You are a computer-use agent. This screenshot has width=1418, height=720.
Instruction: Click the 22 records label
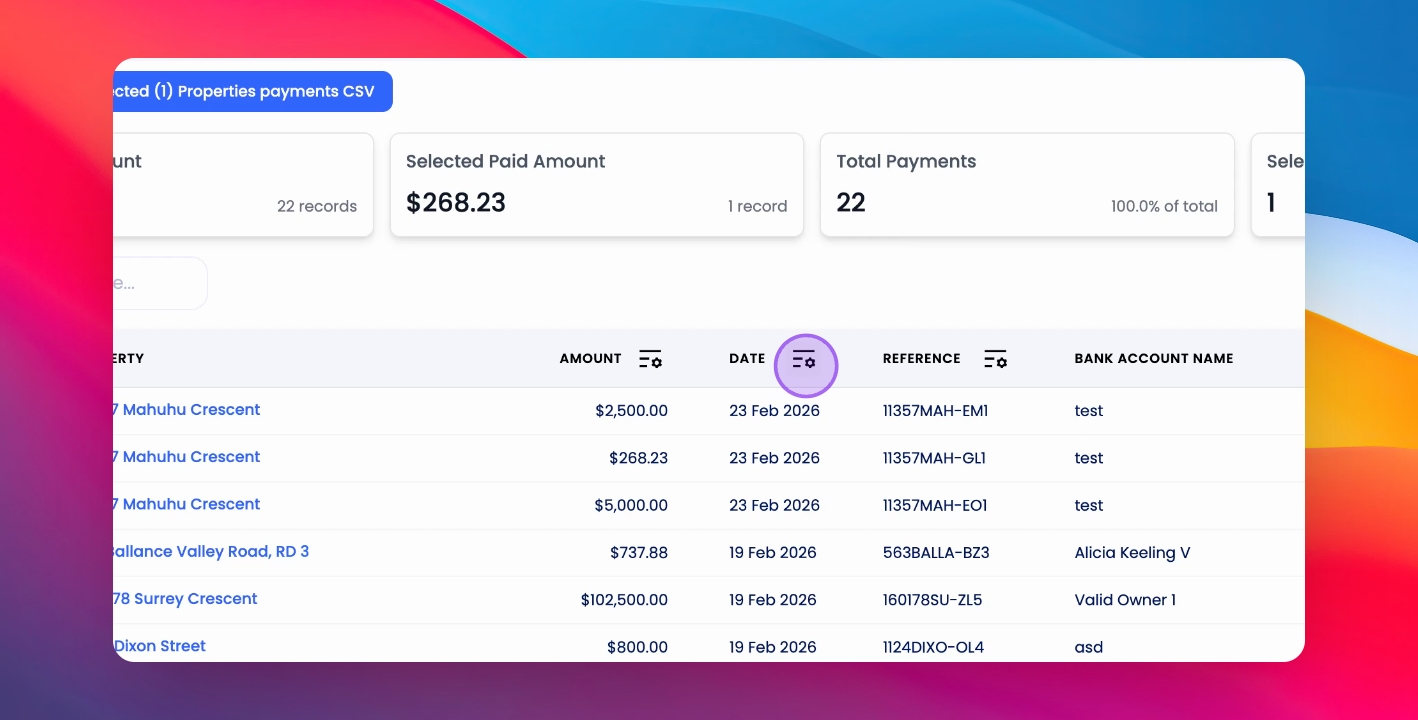click(317, 207)
